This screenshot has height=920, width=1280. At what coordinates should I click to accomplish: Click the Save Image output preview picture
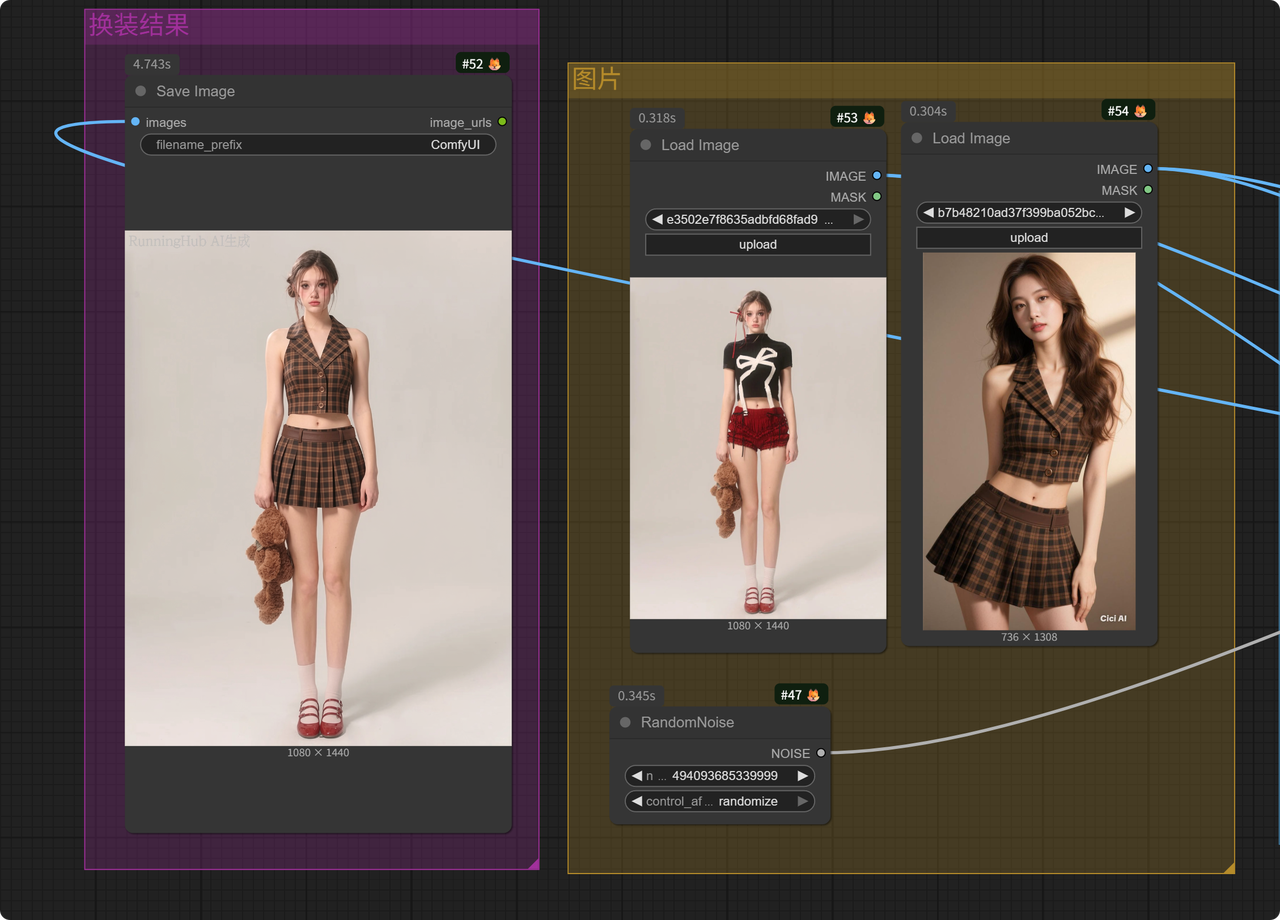click(318, 488)
